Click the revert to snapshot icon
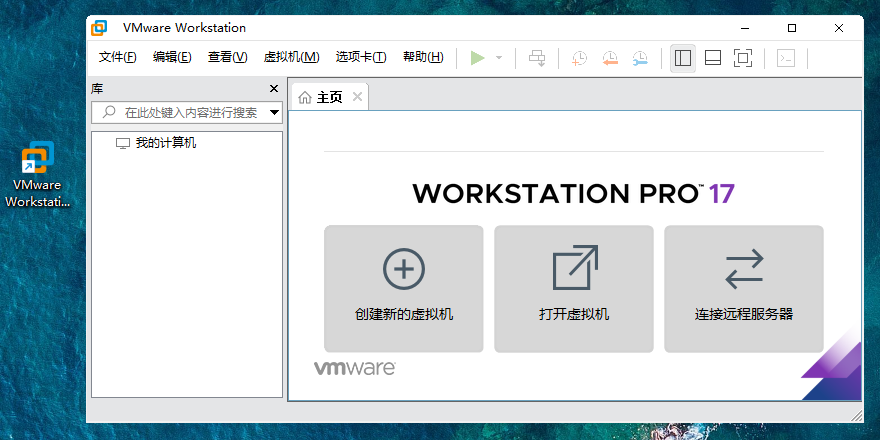This screenshot has width=880, height=440. [x=609, y=58]
